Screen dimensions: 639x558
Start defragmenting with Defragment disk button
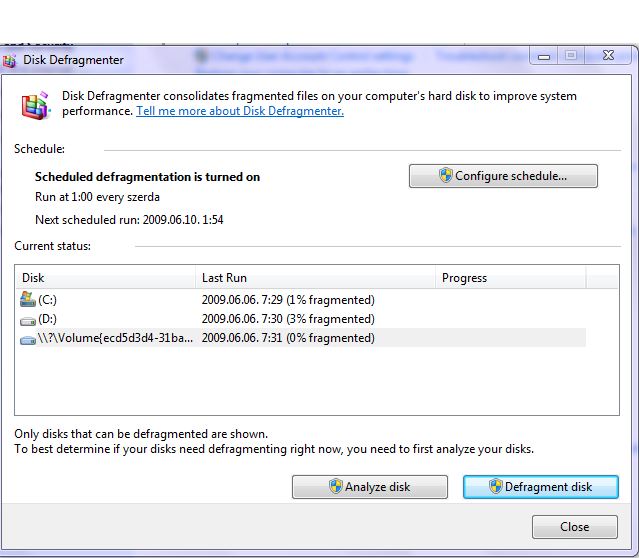tap(541, 487)
